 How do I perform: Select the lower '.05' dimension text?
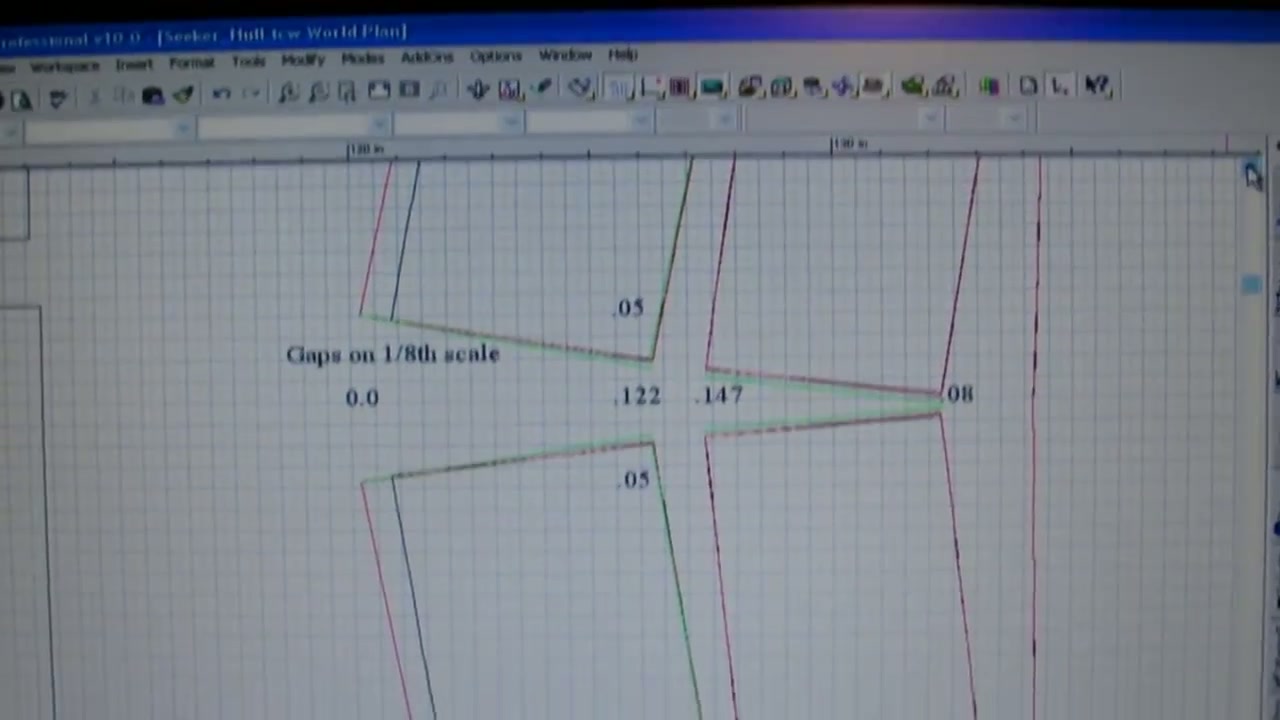click(634, 481)
